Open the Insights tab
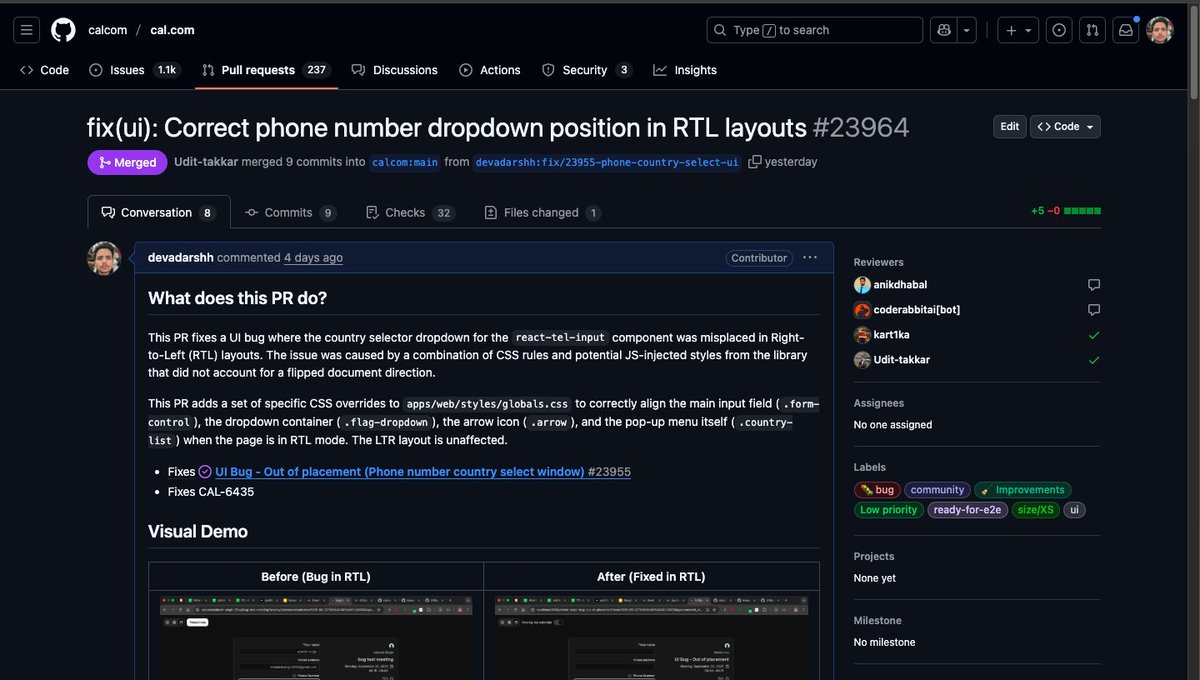 point(685,70)
